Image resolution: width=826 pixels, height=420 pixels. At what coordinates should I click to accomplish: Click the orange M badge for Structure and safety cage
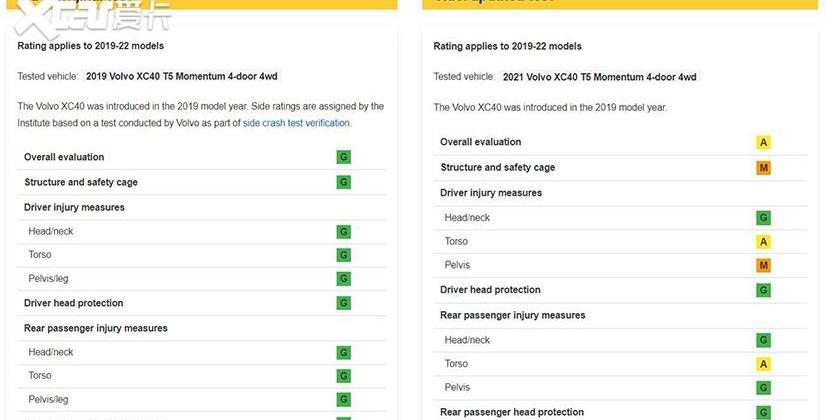pyautogui.click(x=763, y=168)
